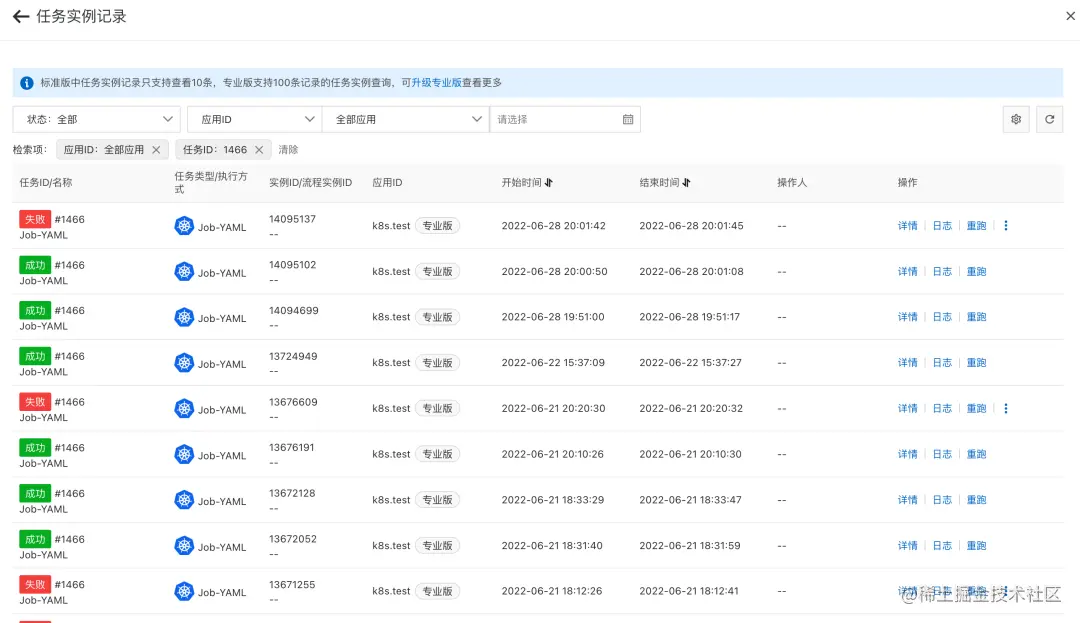Open 日志 for instance 13672052
Screen dimensions: 1080x623
coord(942,545)
